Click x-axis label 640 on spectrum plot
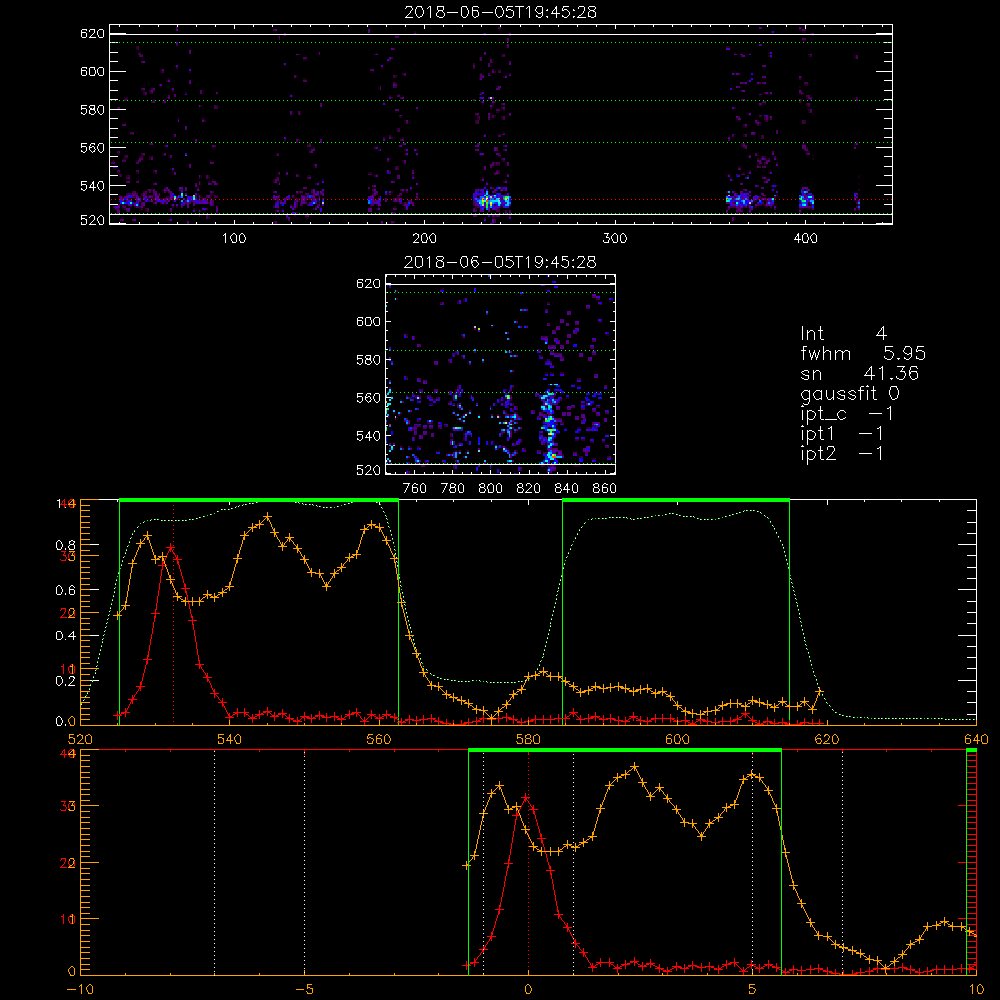Image resolution: width=1000 pixels, height=1000 pixels. coord(976,740)
